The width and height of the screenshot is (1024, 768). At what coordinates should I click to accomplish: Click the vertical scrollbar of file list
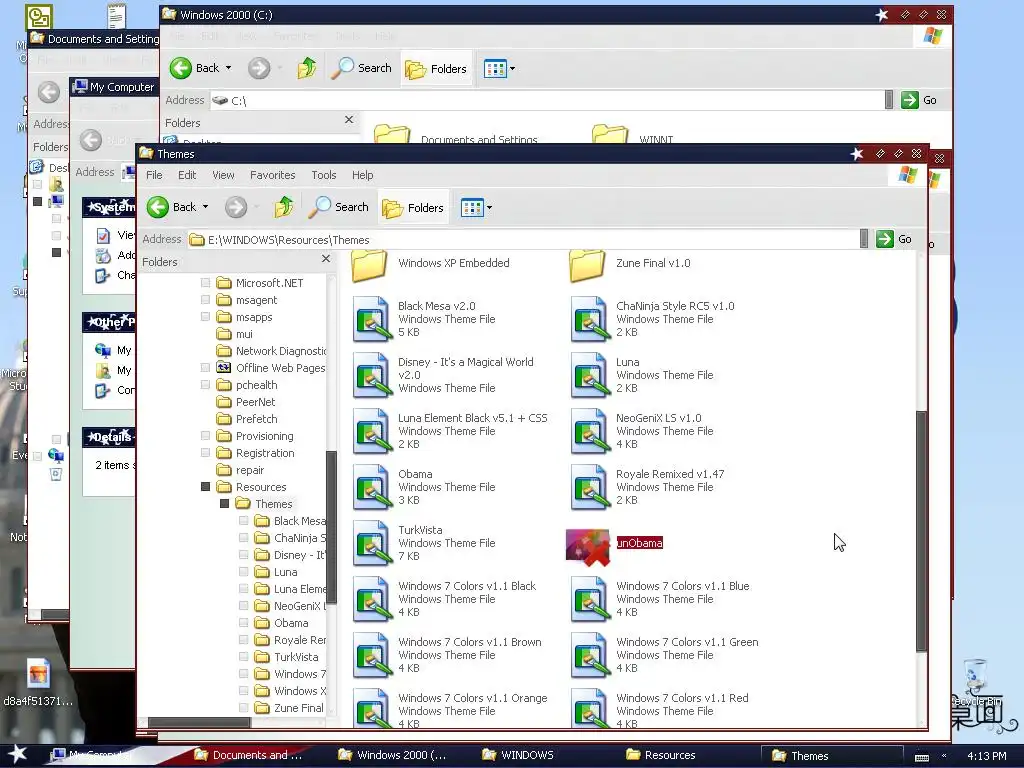click(921, 531)
